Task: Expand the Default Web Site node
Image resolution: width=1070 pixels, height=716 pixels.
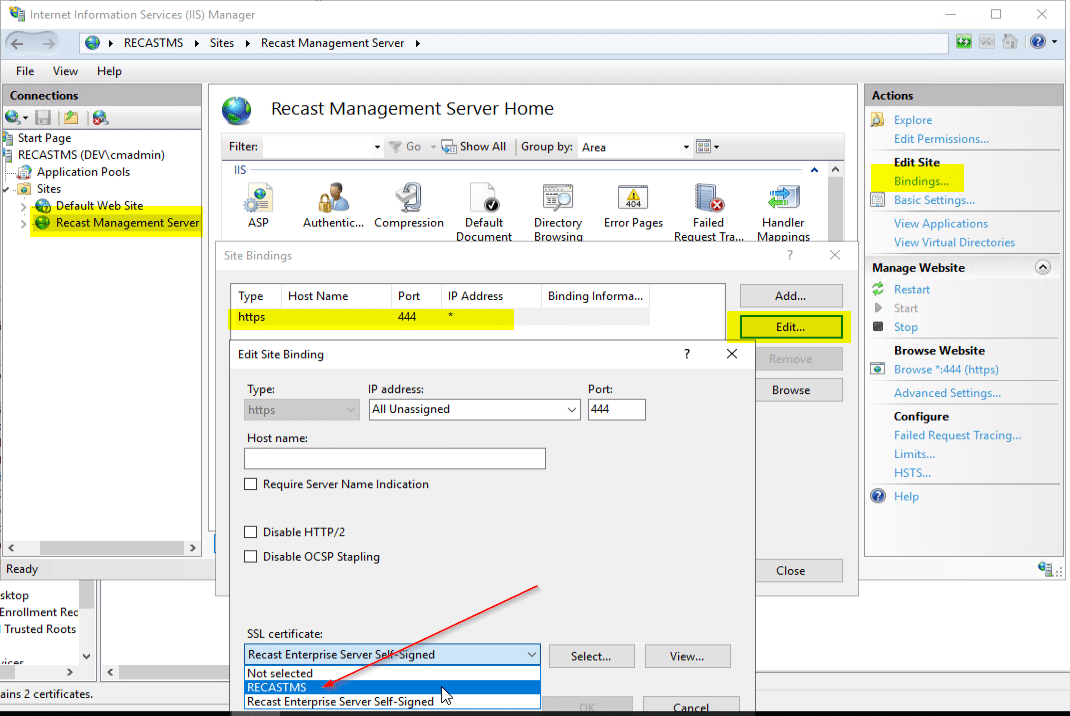Action: point(24,206)
